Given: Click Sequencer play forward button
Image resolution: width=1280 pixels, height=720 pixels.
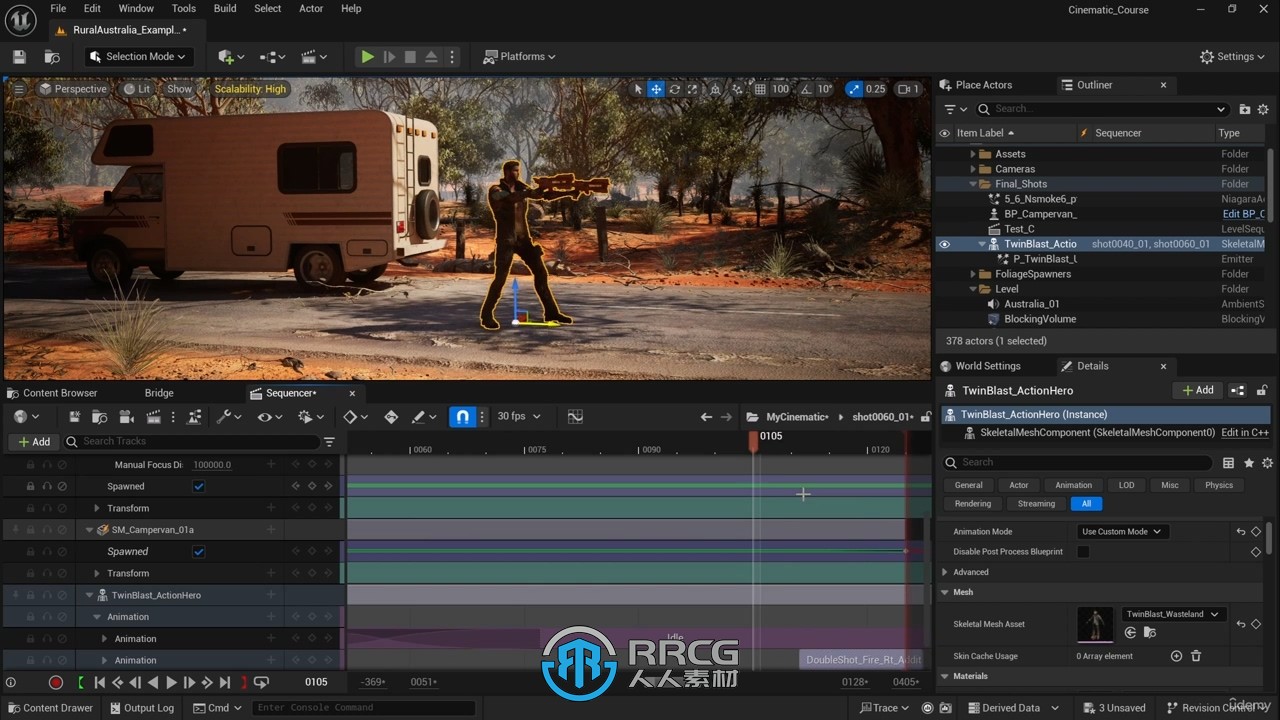Looking at the screenshot, I should [171, 682].
